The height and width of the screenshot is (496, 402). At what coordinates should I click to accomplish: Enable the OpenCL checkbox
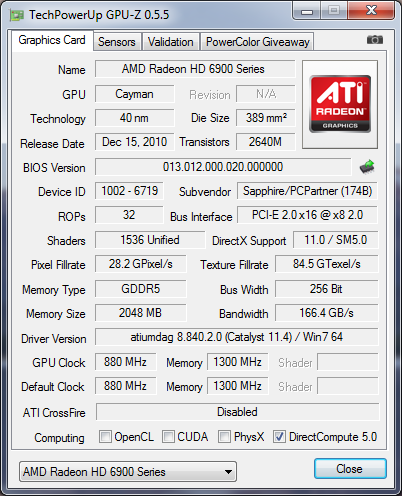point(105,436)
